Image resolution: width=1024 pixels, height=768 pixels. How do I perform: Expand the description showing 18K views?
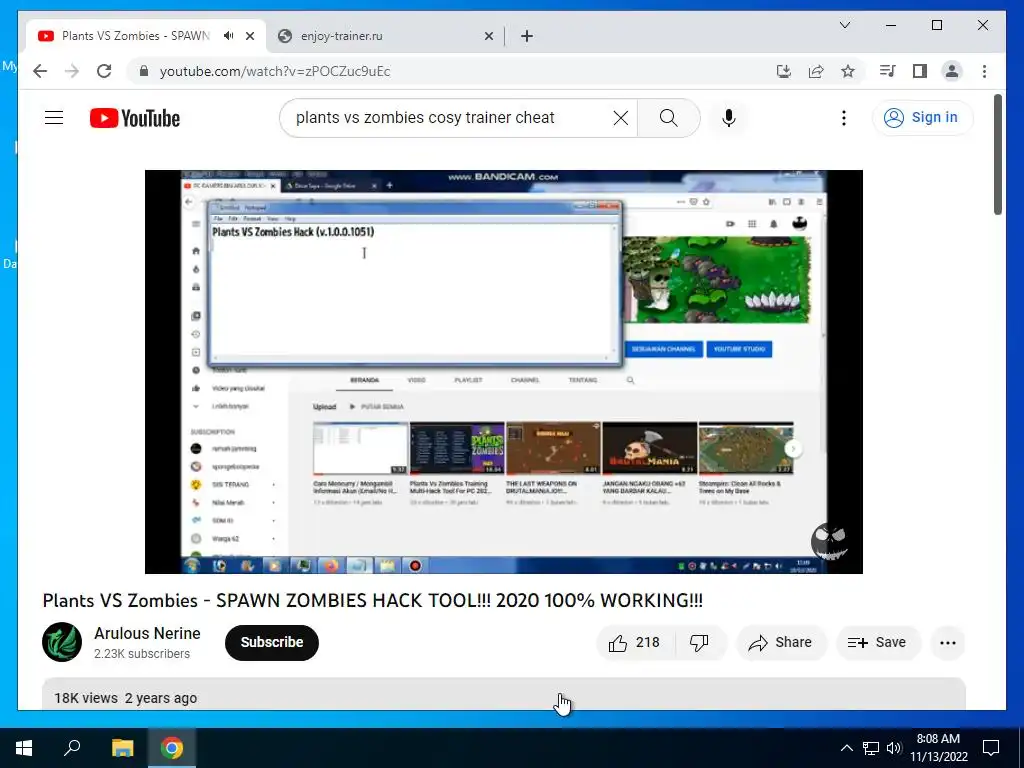(504, 694)
